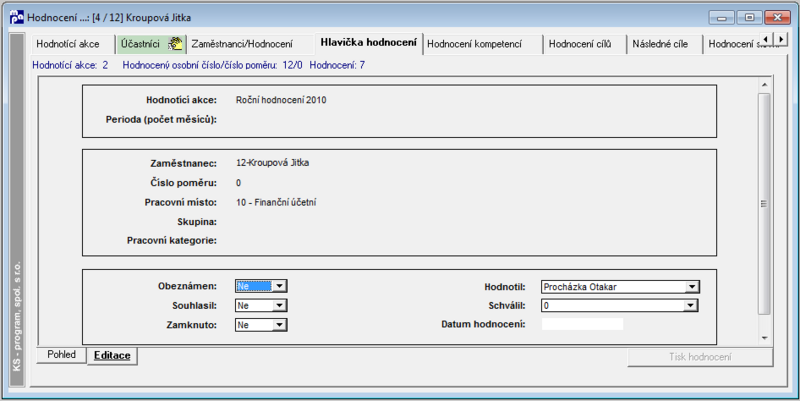Minimize the Hodnocení window
Viewport: 800px width, 401px height.
[x=721, y=17]
